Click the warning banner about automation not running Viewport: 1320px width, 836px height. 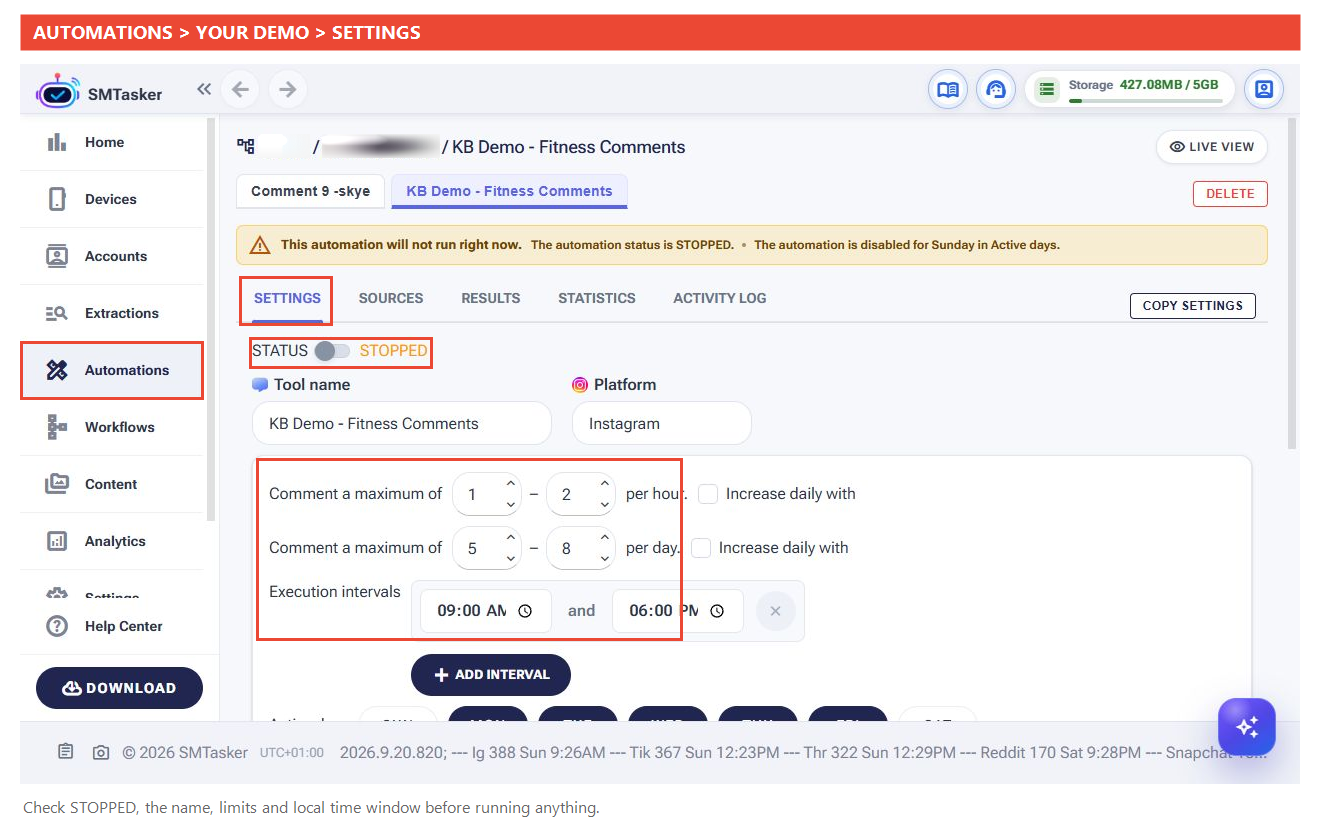coord(752,245)
